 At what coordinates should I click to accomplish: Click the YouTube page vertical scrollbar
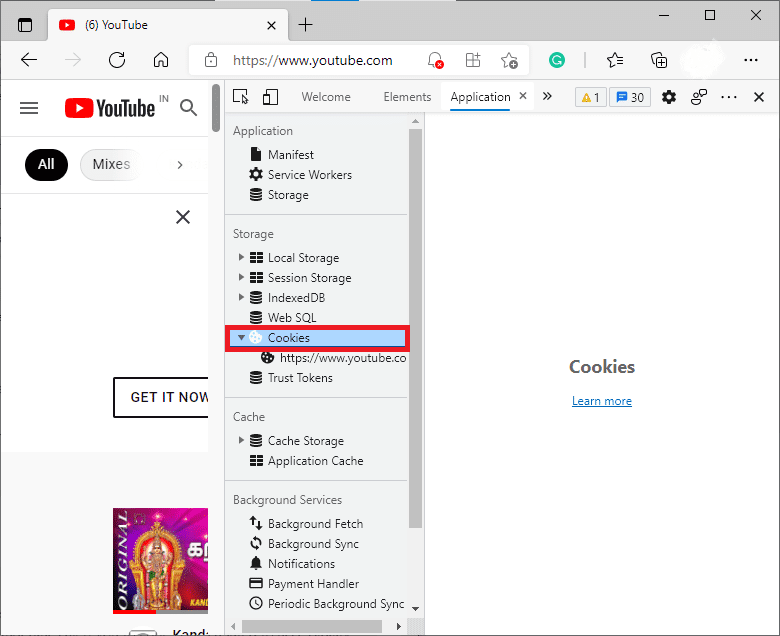215,108
